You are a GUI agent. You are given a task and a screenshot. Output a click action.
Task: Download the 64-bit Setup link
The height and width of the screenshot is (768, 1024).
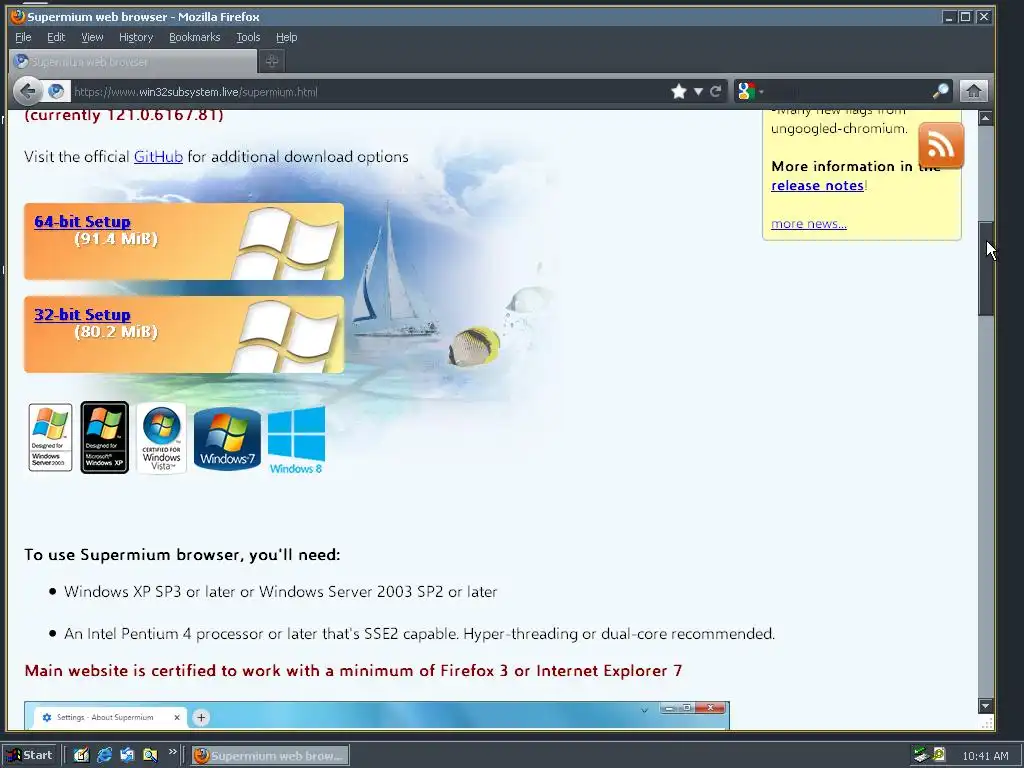82,221
